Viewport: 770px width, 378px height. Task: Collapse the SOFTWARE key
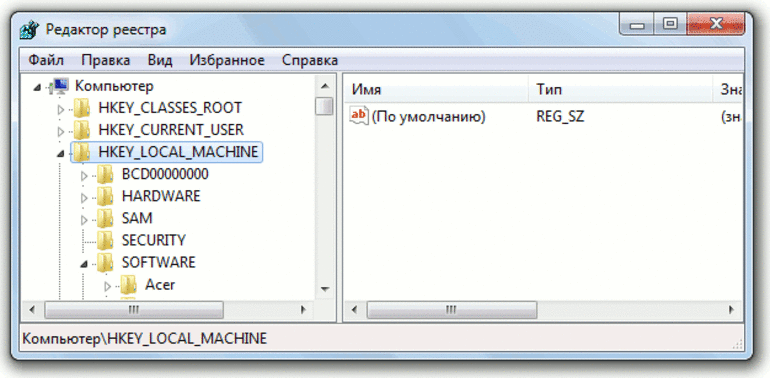click(84, 264)
